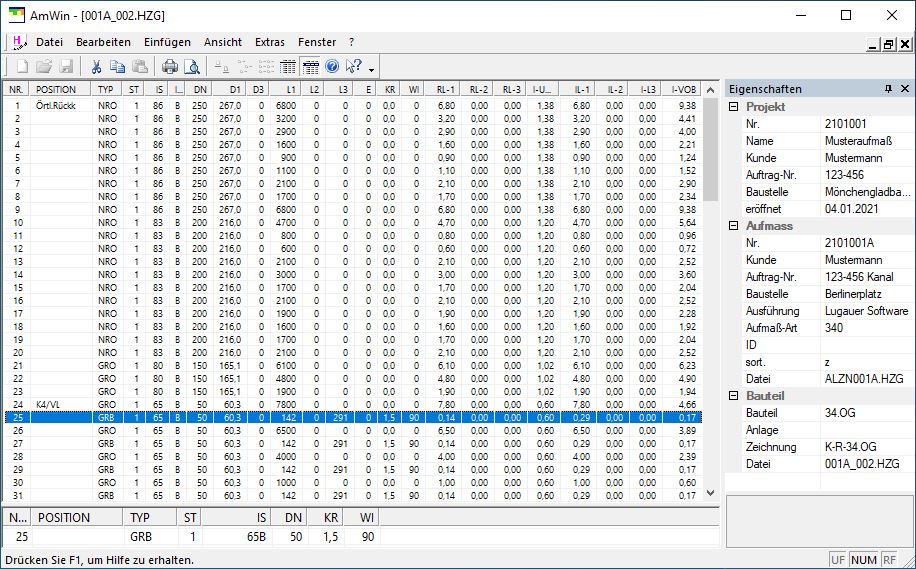This screenshot has height=569, width=916.
Task: Cut selection with the scissors icon
Action: click(x=96, y=67)
